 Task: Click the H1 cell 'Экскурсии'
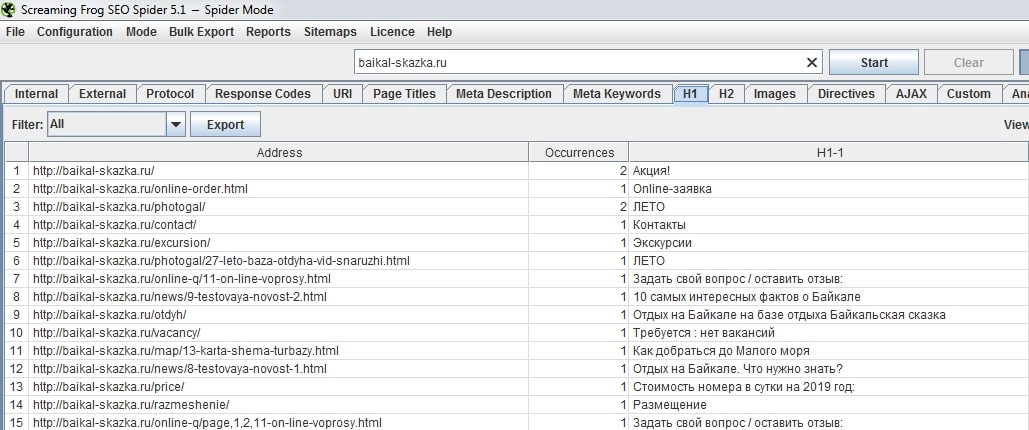[829, 243]
